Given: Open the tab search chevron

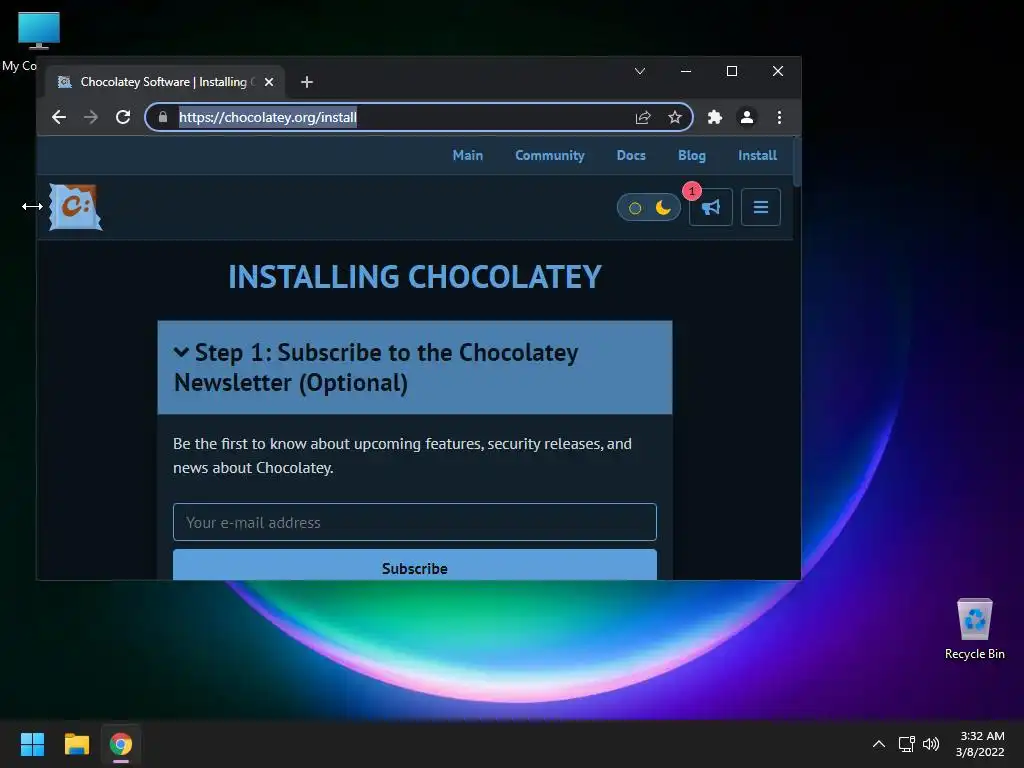Looking at the screenshot, I should tap(640, 71).
